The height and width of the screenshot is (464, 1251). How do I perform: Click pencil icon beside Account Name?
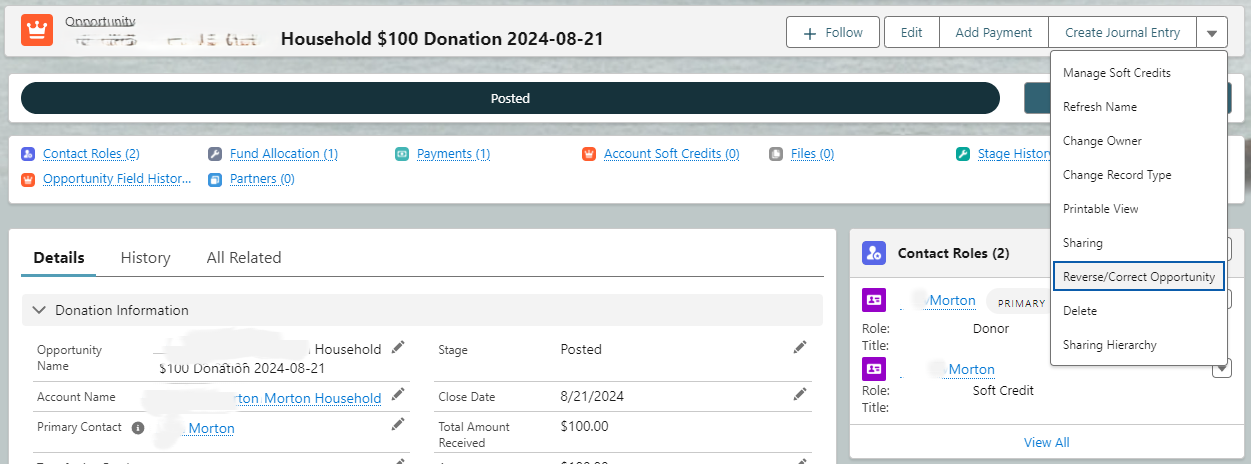coord(398,395)
